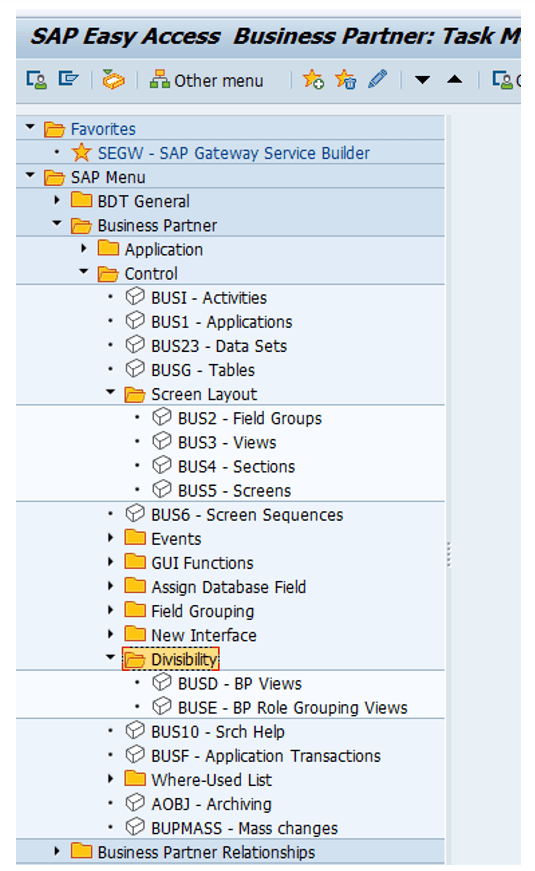Click the tree panel splitter handle
The height and width of the screenshot is (871, 535).
pos(448,554)
